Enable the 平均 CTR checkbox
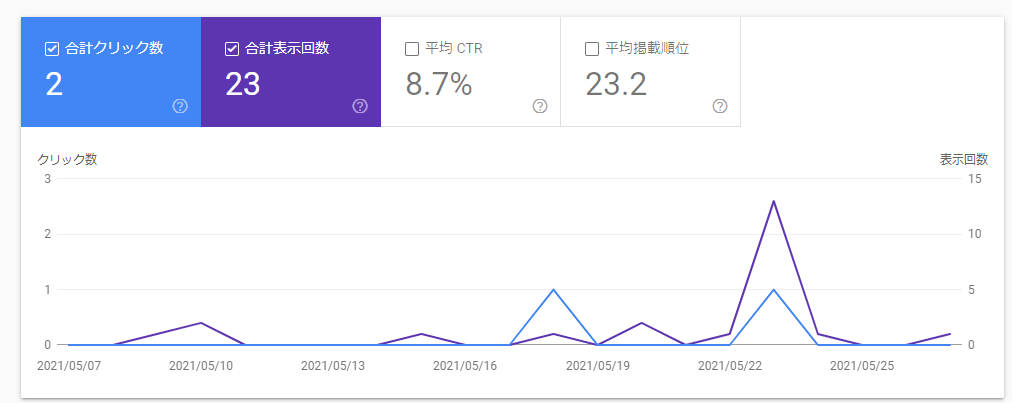 [x=412, y=49]
